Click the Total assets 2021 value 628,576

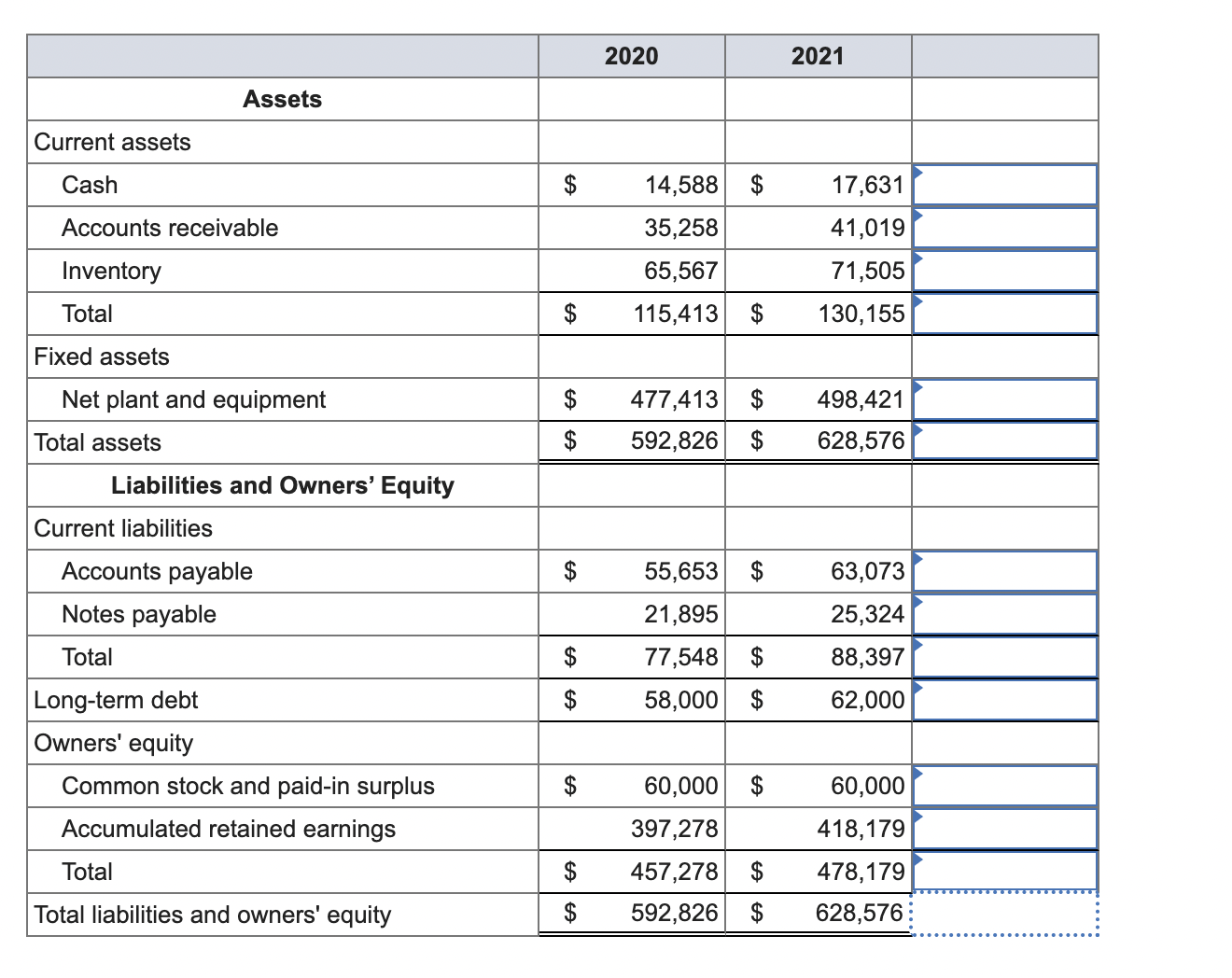coord(861,440)
